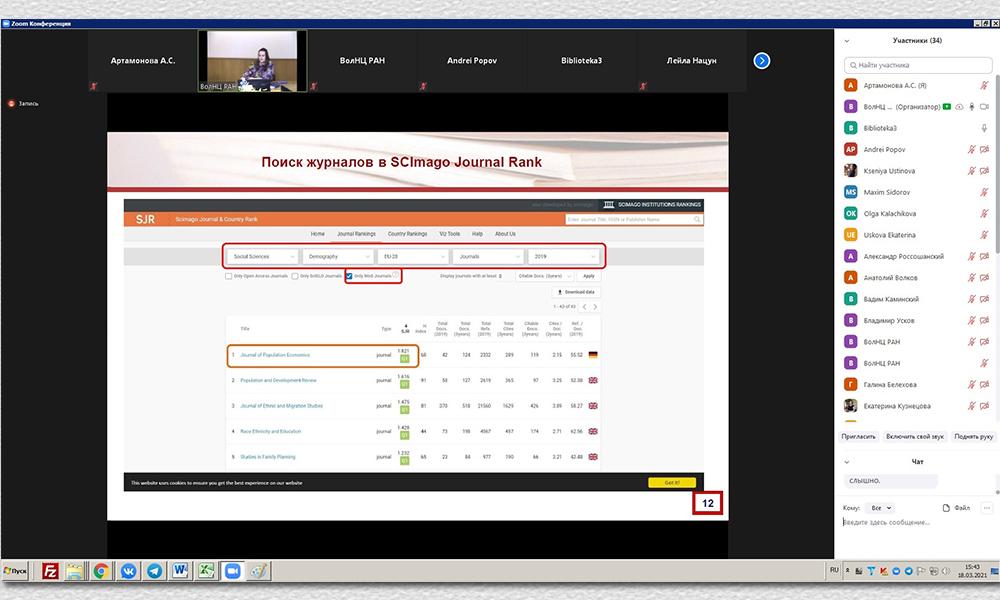The width and height of the screenshot is (1000, 600).
Task: Open Telegram from the taskbar
Action: tap(154, 571)
